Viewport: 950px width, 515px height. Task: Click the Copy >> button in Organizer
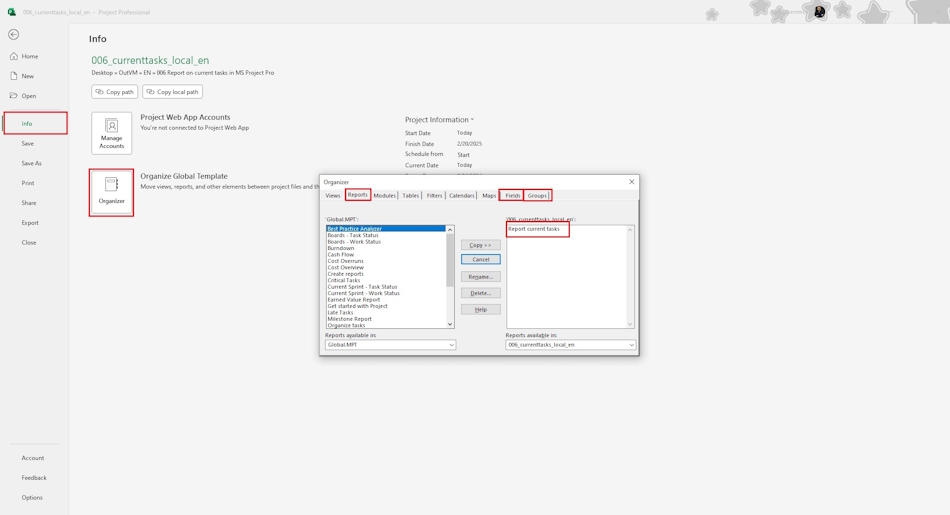[x=480, y=245]
